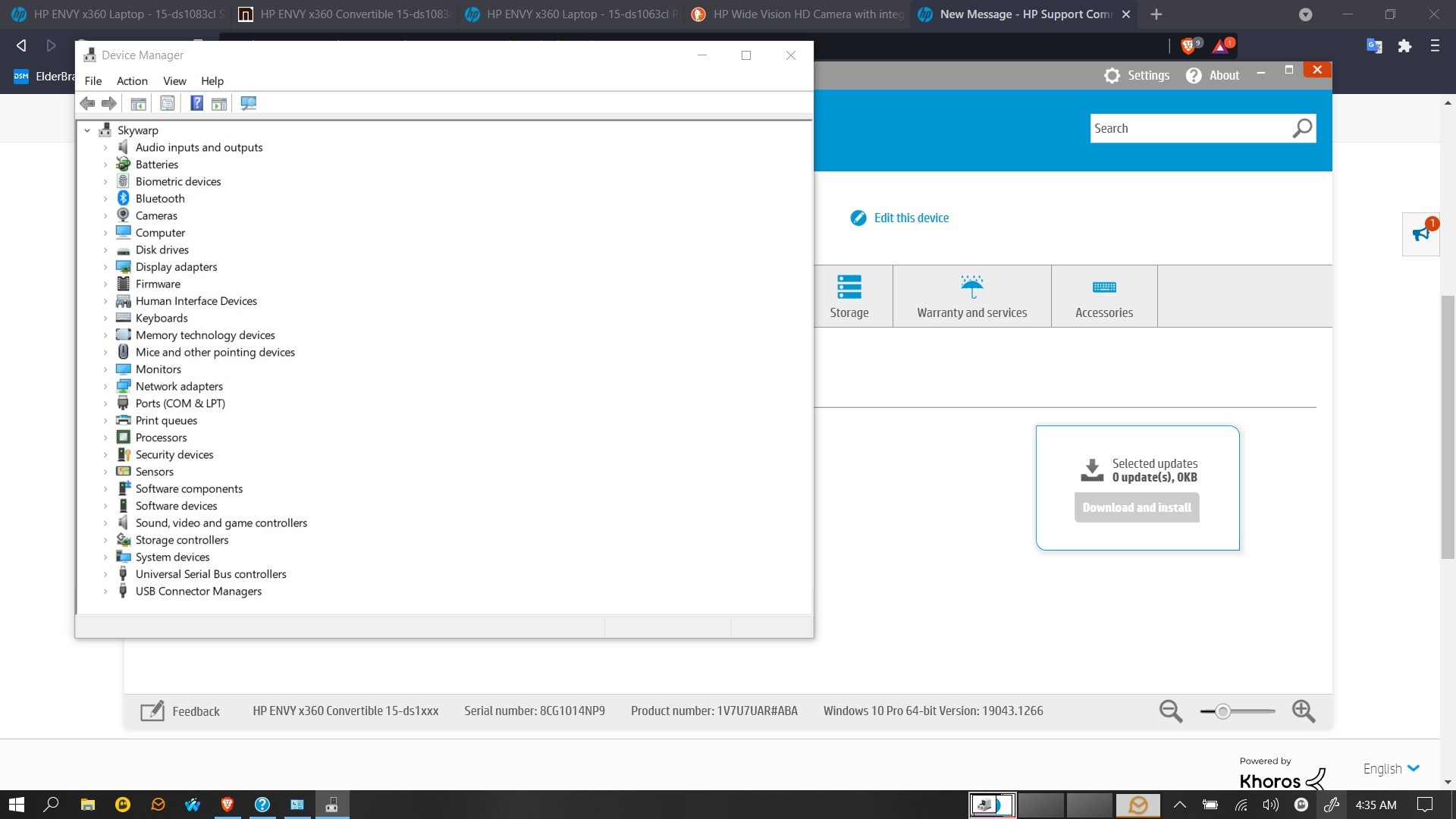
Task: Open the Action menu
Action: [132, 81]
